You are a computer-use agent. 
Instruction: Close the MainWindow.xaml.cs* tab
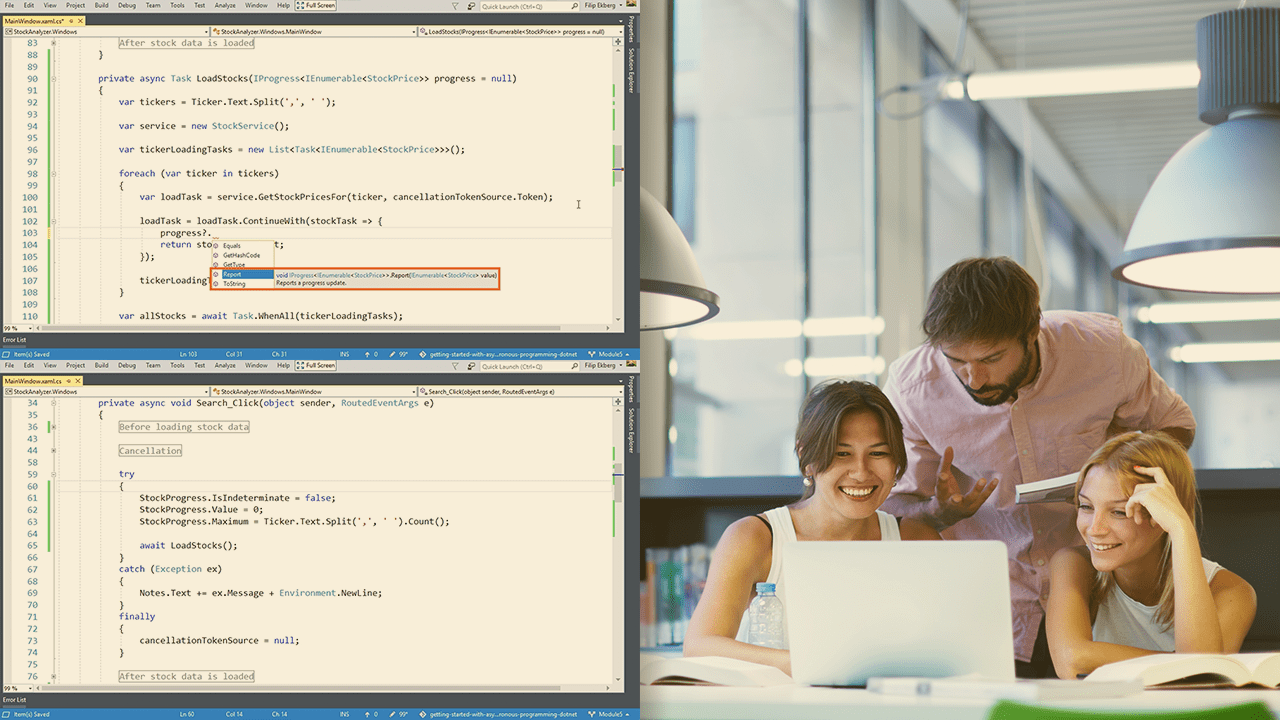[x=80, y=21]
